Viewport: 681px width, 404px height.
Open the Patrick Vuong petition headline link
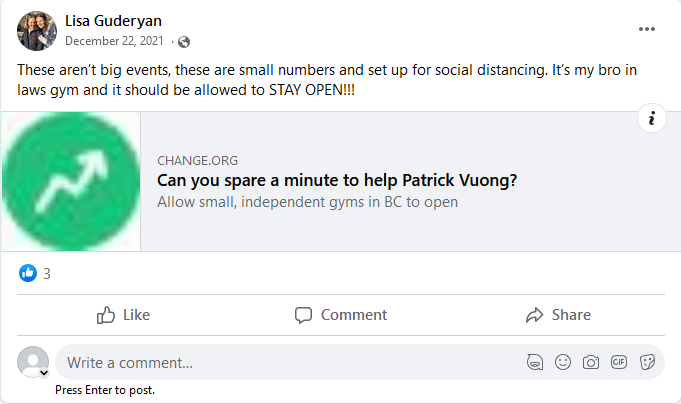pos(337,181)
